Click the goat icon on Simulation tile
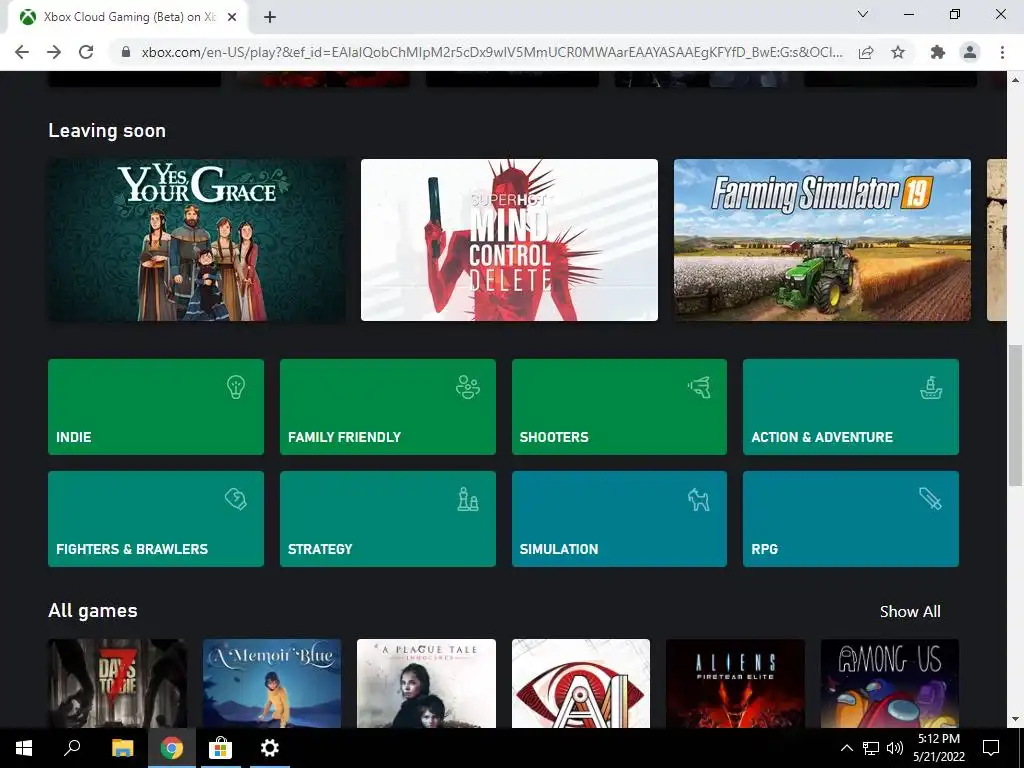Viewport: 1024px width, 768px height. (699, 500)
